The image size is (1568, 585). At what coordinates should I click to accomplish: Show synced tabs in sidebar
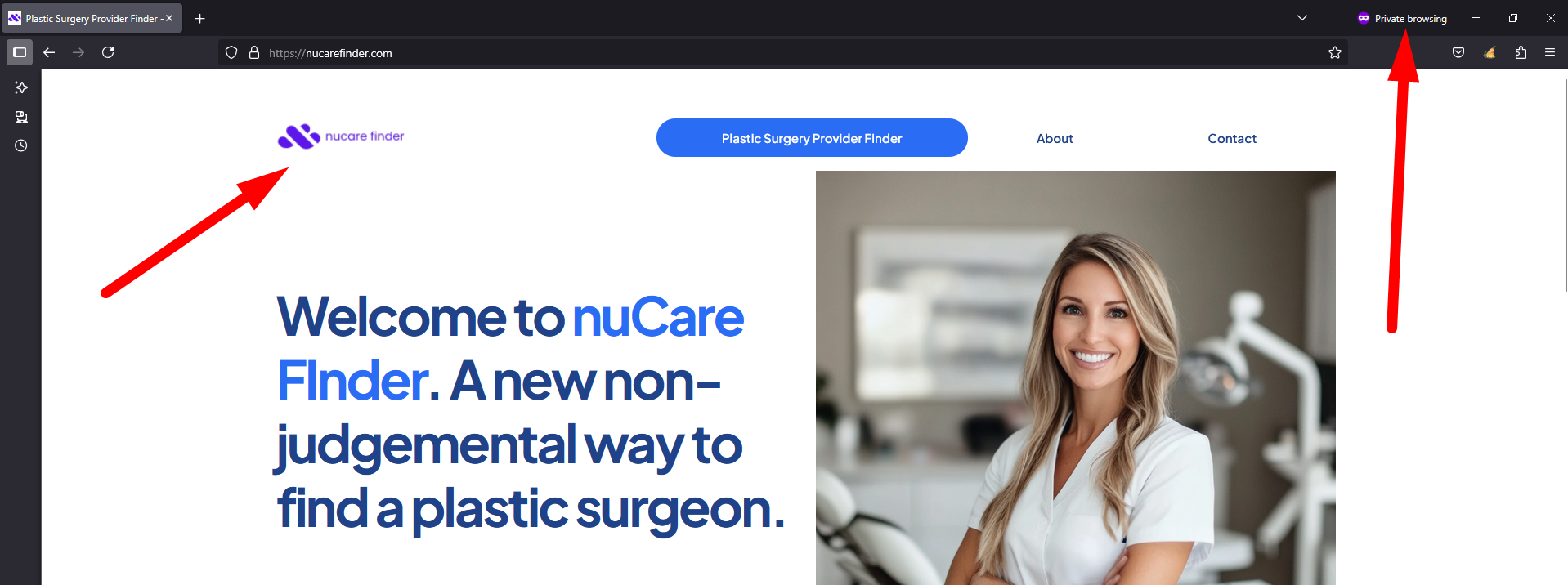pos(21,117)
